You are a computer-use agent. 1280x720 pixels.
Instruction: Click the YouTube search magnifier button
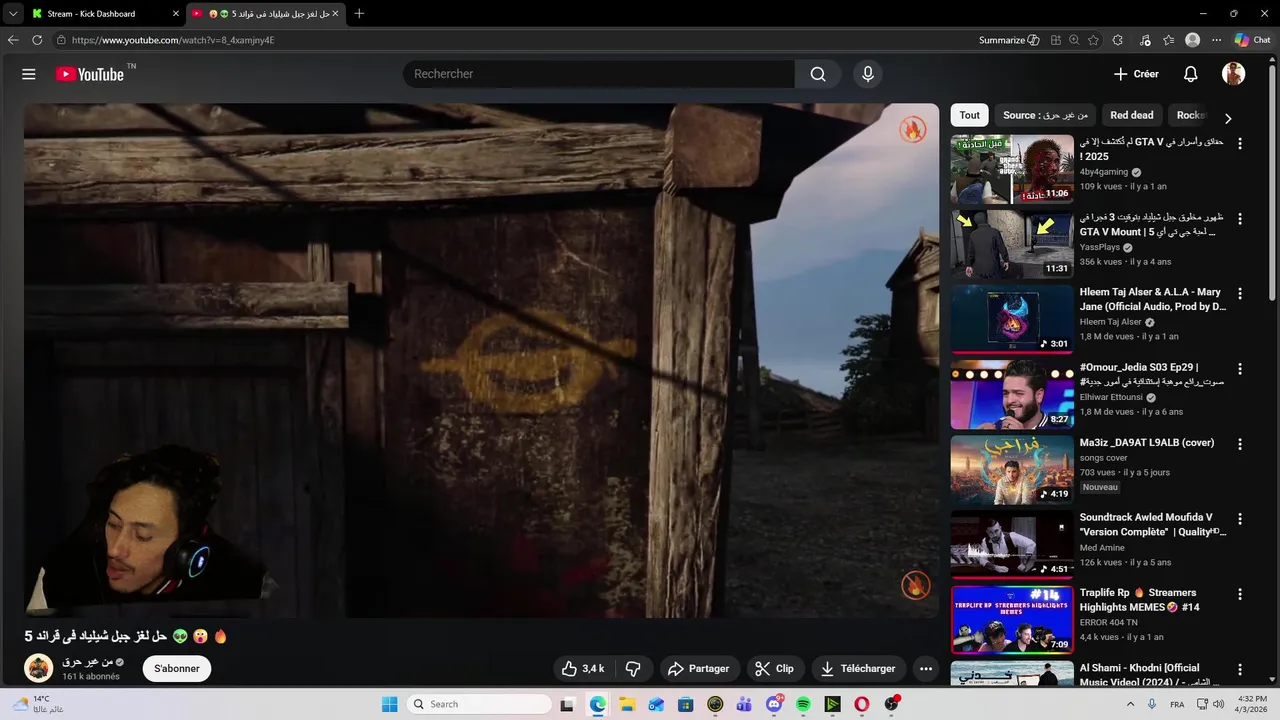click(x=818, y=74)
